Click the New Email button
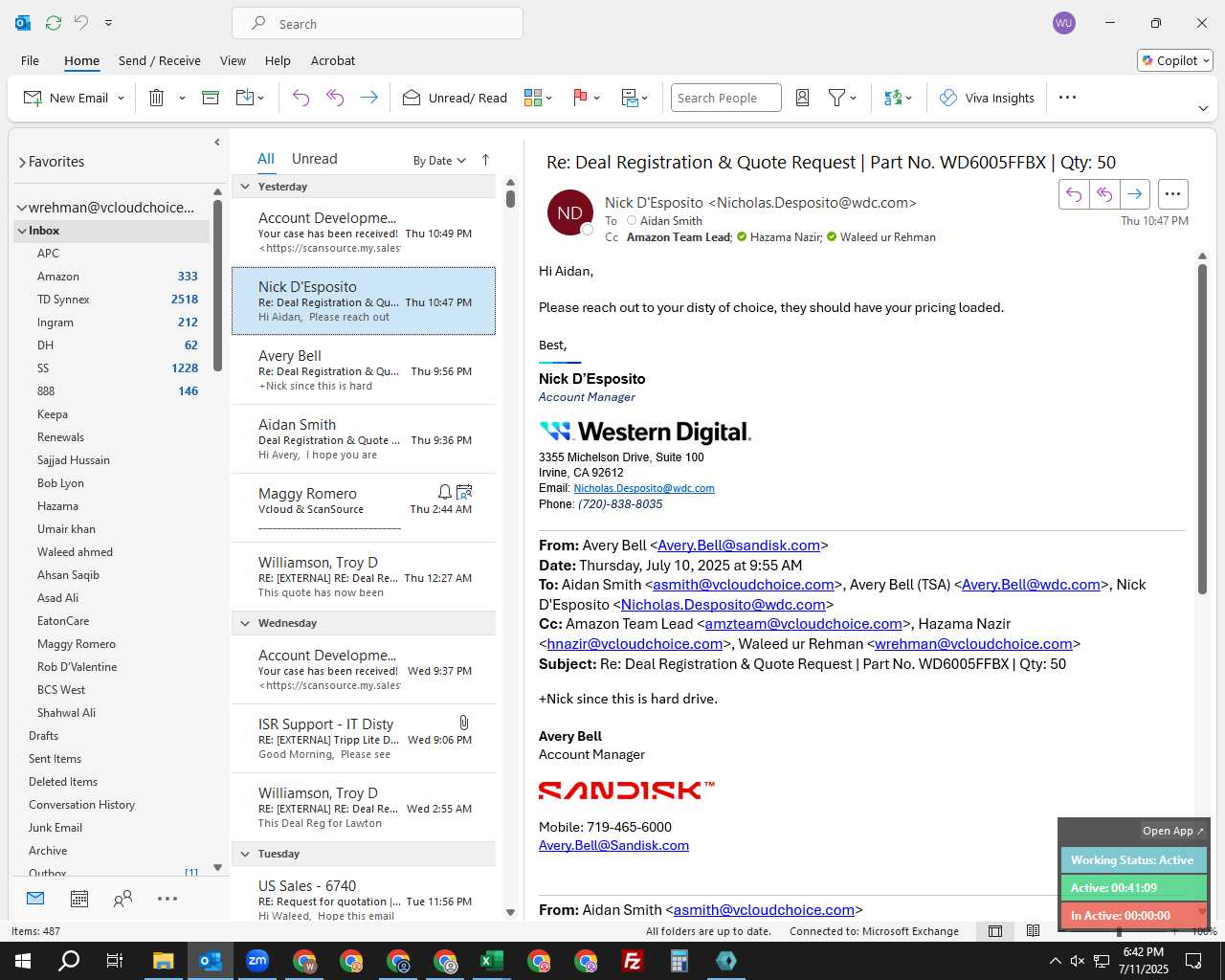Image resolution: width=1225 pixels, height=980 pixels. (x=65, y=98)
